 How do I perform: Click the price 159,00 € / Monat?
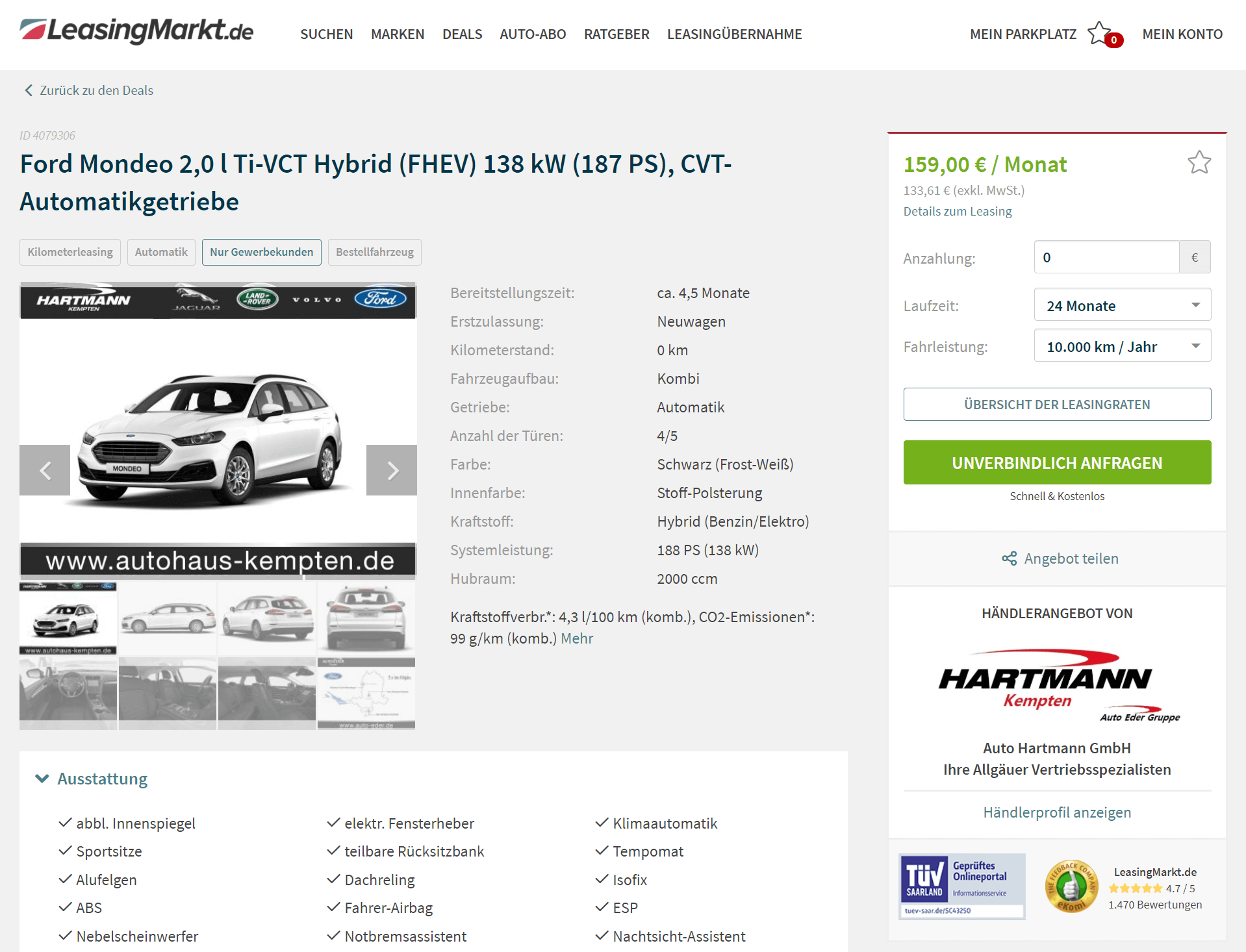[x=985, y=164]
